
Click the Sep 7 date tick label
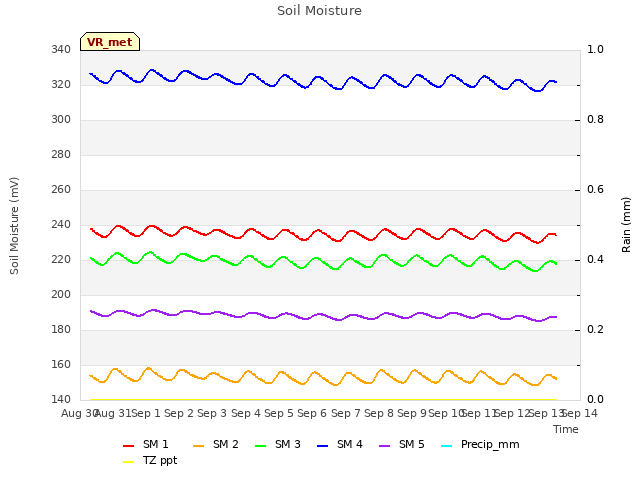pyautogui.click(x=345, y=413)
